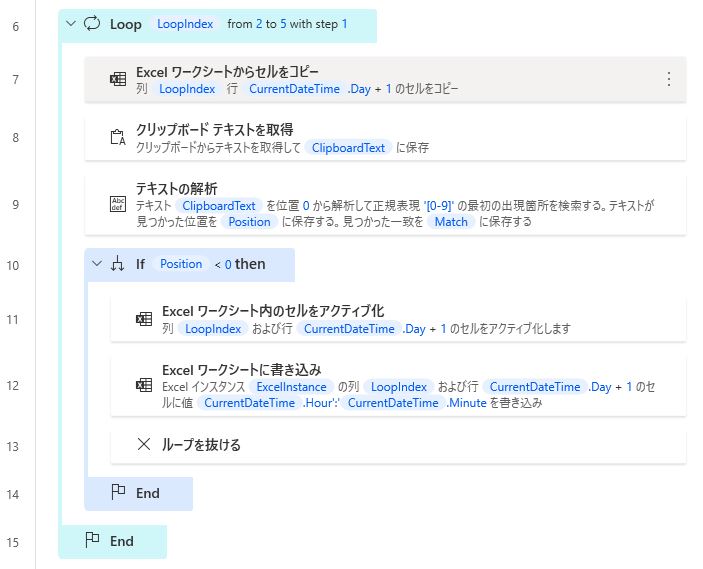The width and height of the screenshot is (703, 569).
Task: Select the ClipboardText variable on row 8
Action: 348,148
